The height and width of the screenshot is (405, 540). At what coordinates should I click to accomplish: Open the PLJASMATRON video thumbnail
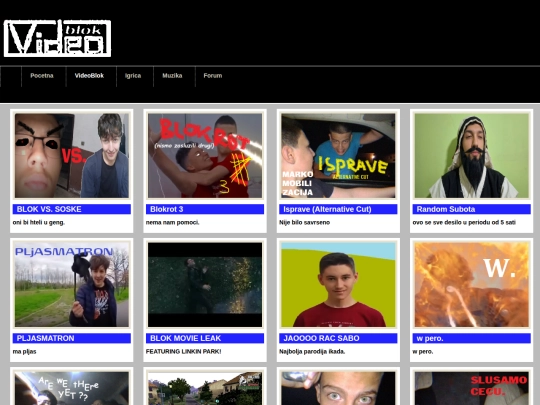coord(72,285)
